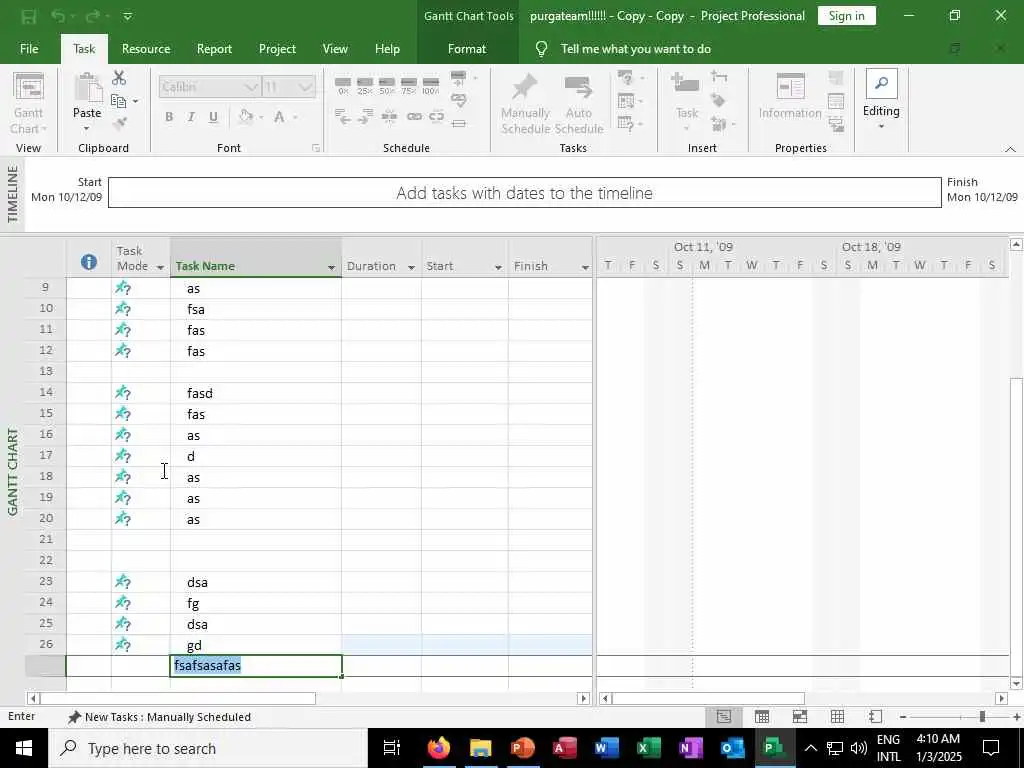Mark task as 25% complete
This screenshot has width=1024, height=768.
tap(364, 86)
